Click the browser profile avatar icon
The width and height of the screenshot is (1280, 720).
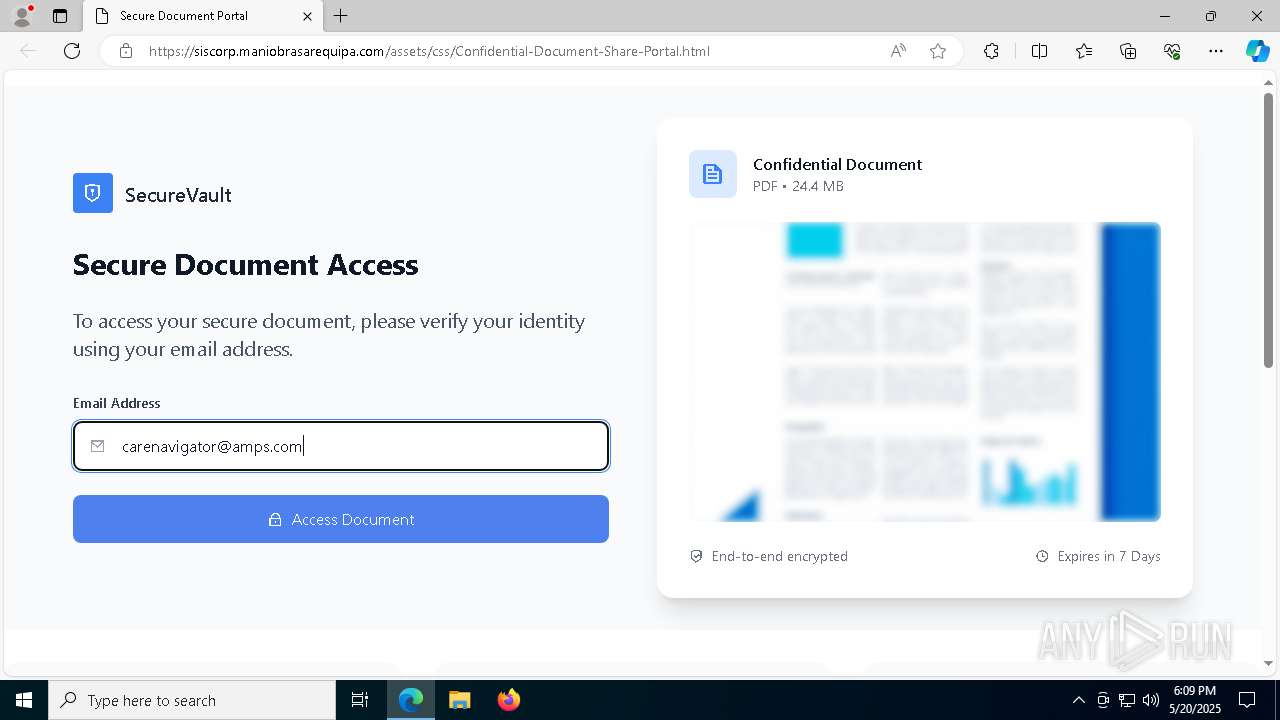tap(22, 16)
